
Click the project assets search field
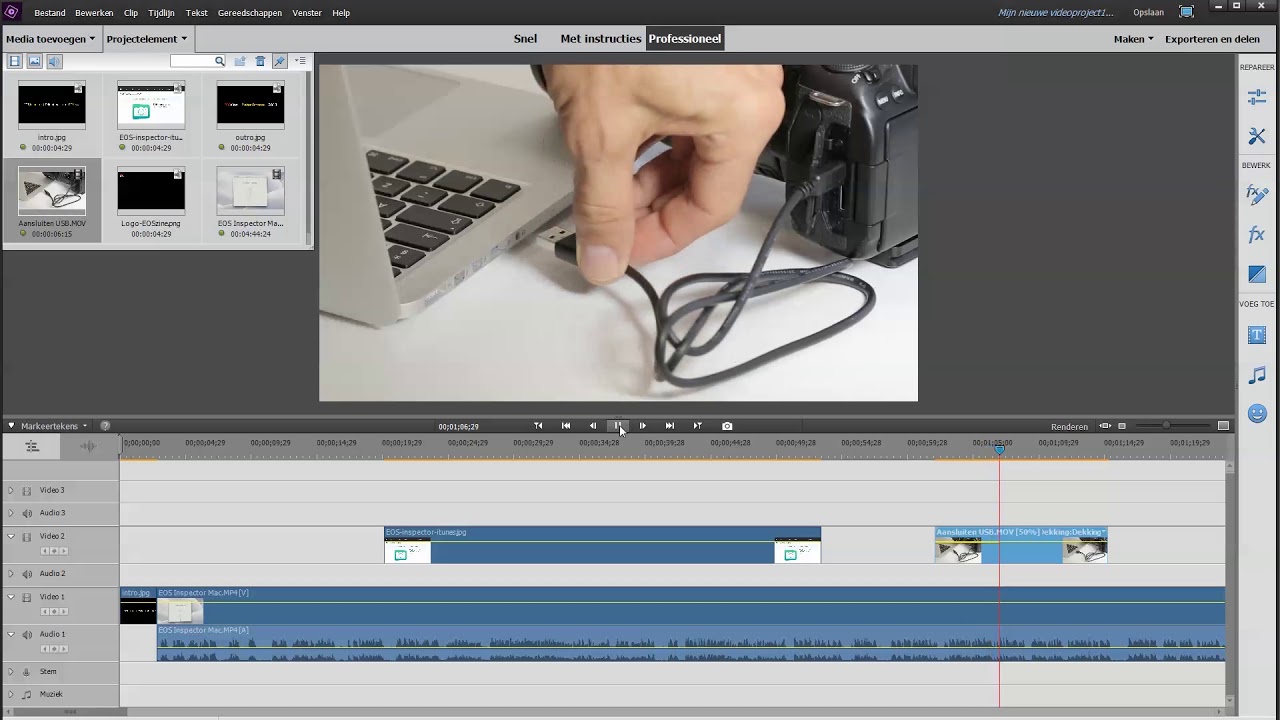[198, 62]
